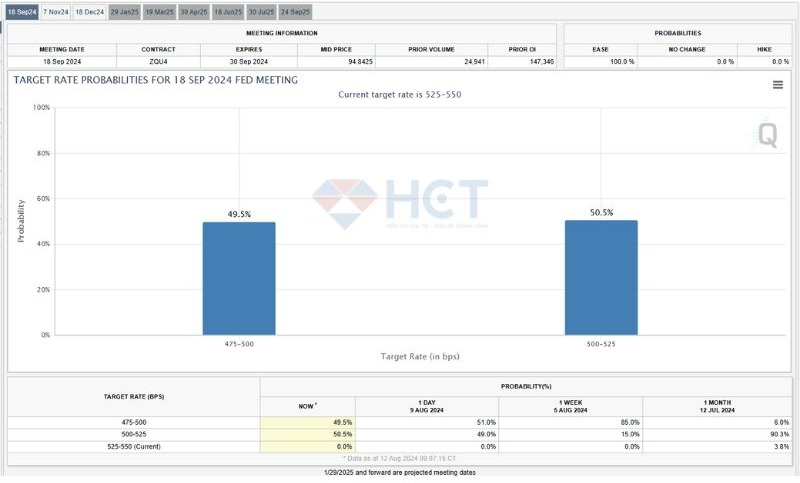This screenshot has width=800, height=483.
Task: View the 30 Jul25 meeting tab
Action: (x=262, y=12)
